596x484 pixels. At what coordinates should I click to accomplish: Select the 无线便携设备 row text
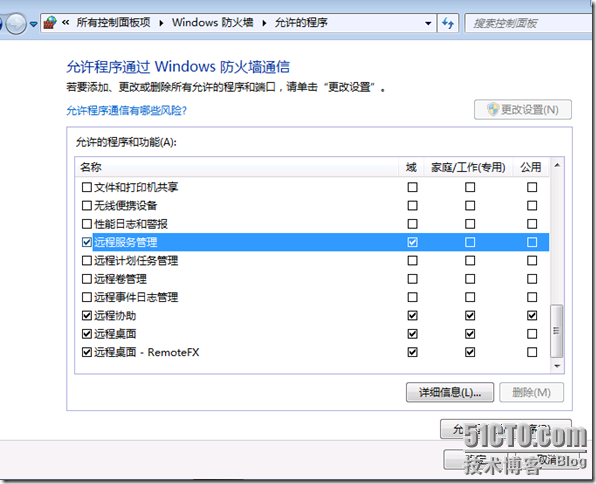pyautogui.click(x=126, y=206)
